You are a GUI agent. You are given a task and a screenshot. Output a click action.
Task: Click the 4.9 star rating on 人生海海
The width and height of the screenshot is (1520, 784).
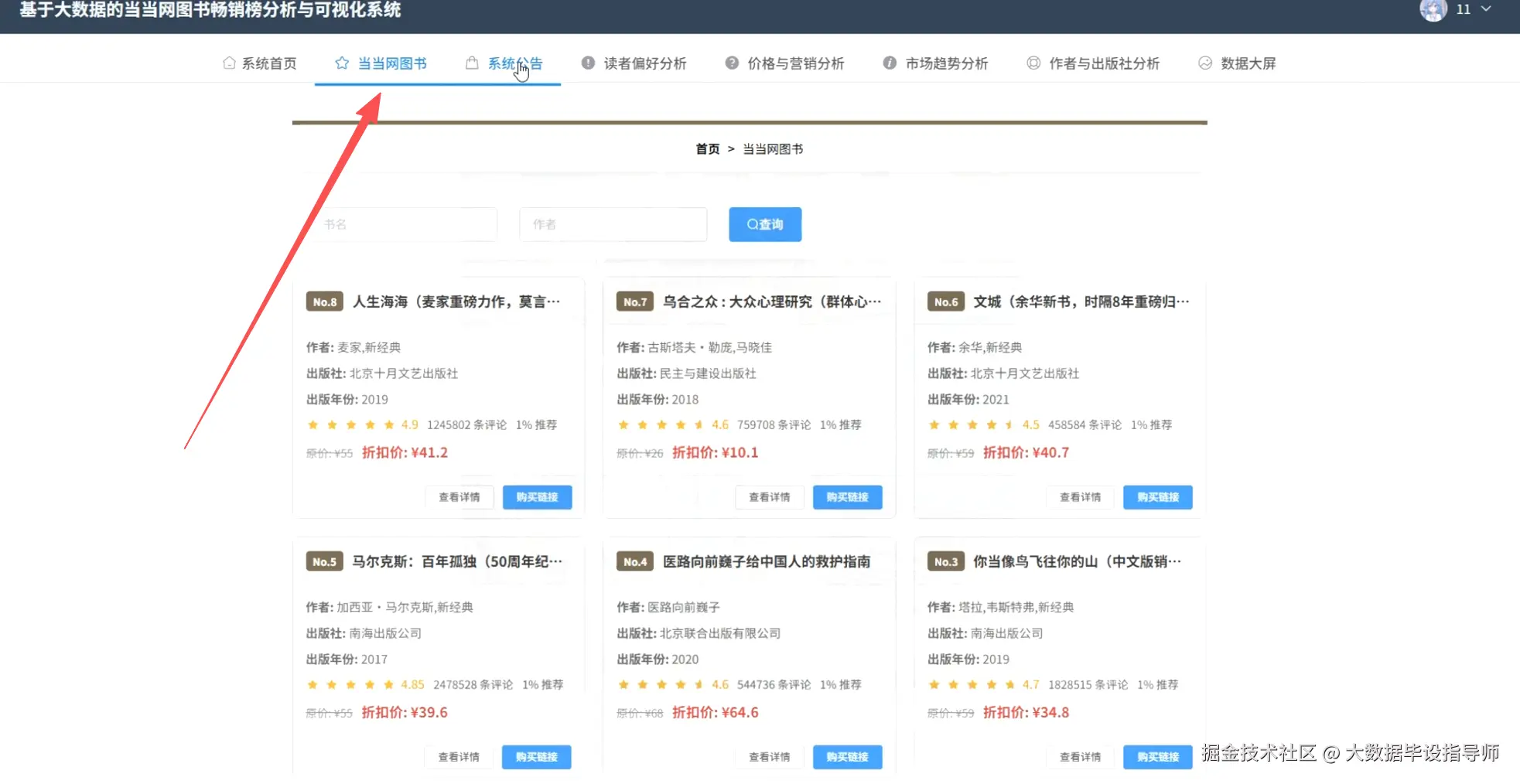coord(363,424)
